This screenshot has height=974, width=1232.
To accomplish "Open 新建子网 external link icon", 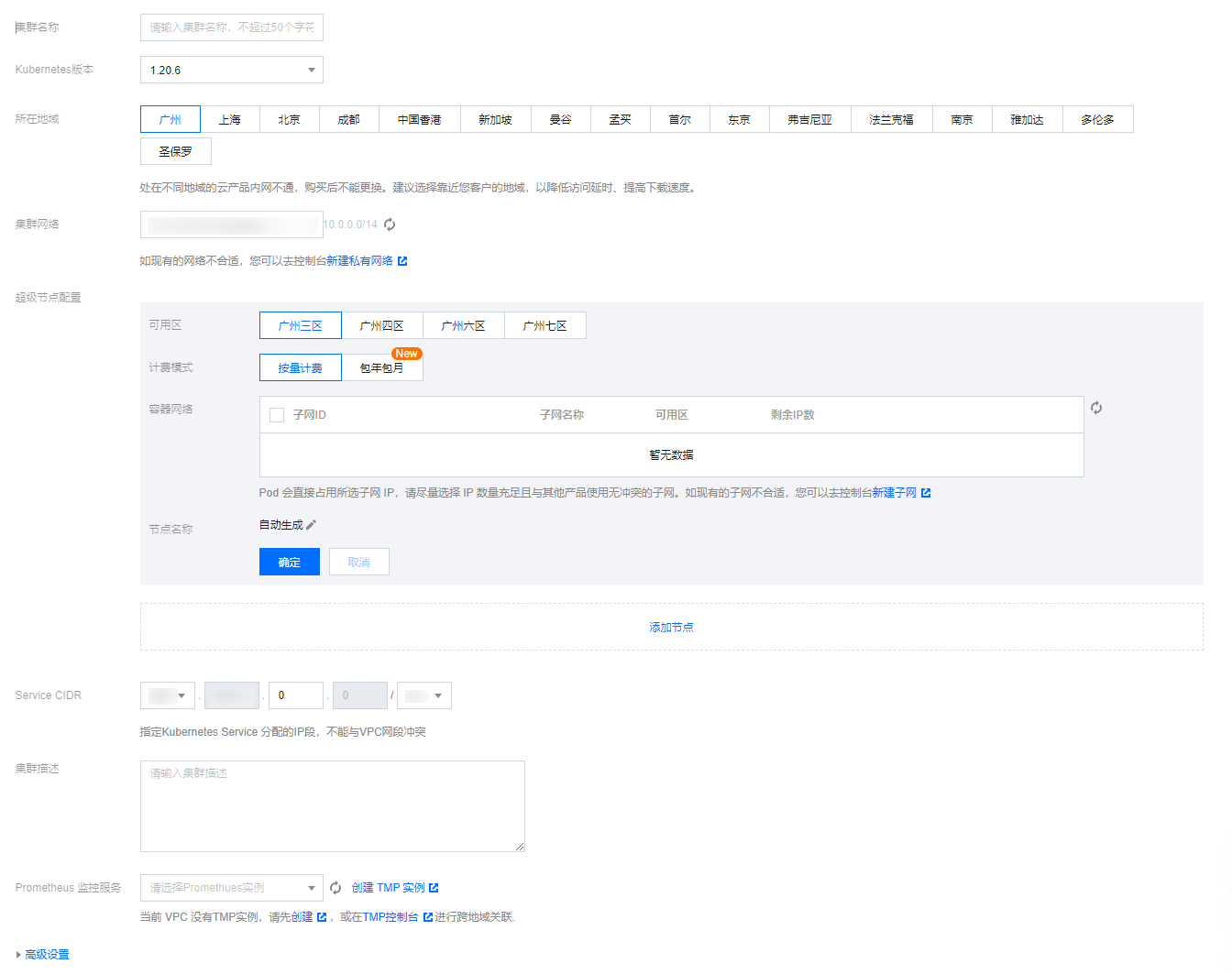I will pyautogui.click(x=927, y=492).
